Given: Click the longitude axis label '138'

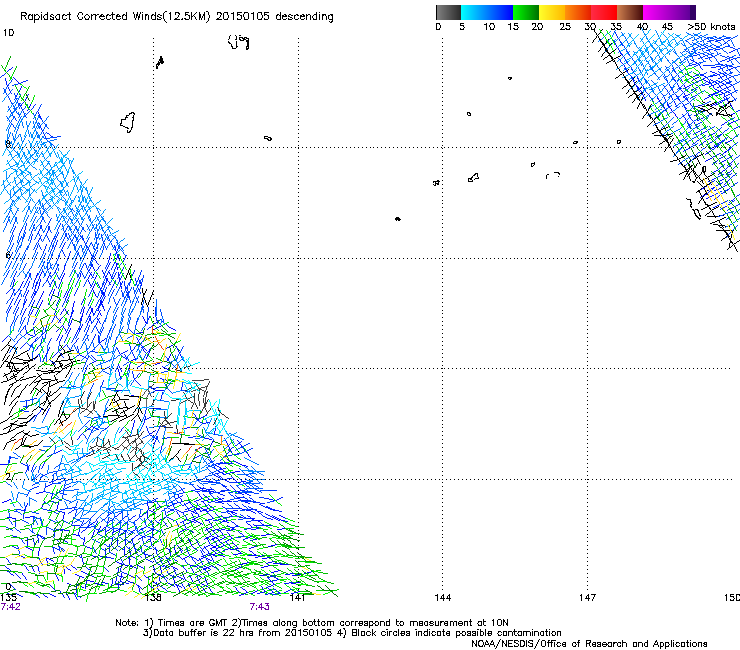Looking at the screenshot, I should pos(153,598).
